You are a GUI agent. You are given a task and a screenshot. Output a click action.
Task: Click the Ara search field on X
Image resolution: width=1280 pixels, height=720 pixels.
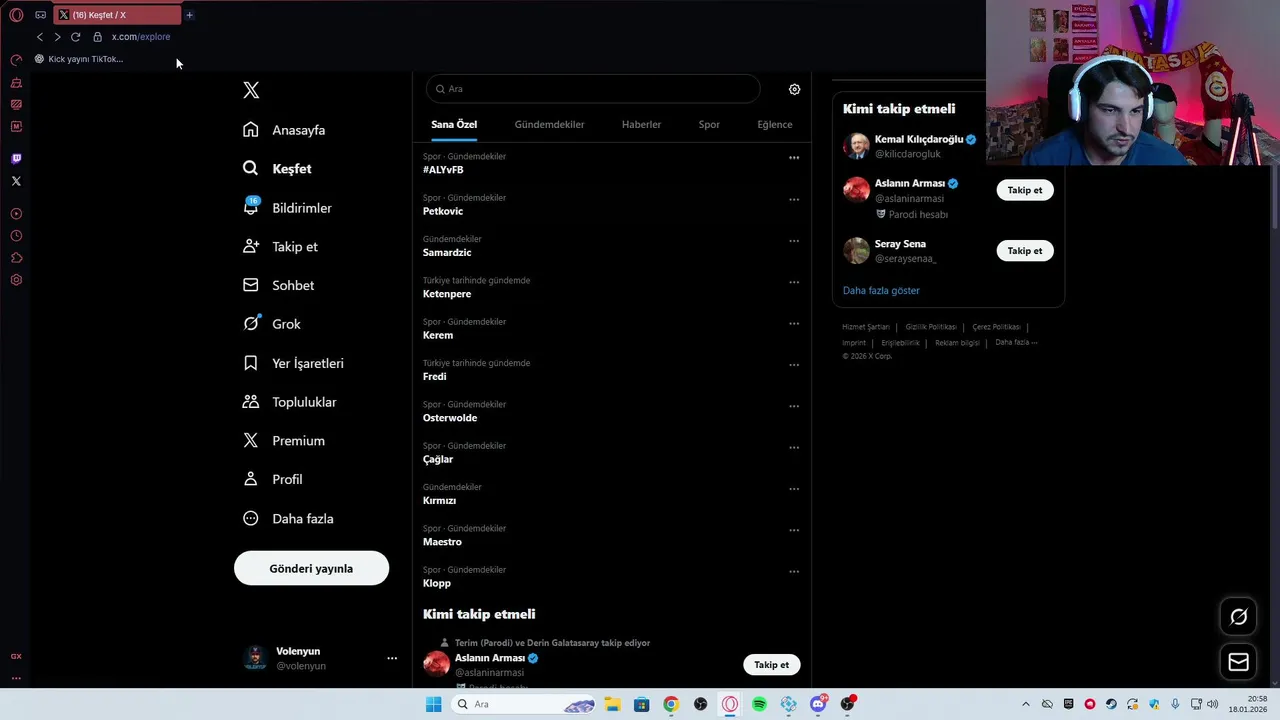593,89
